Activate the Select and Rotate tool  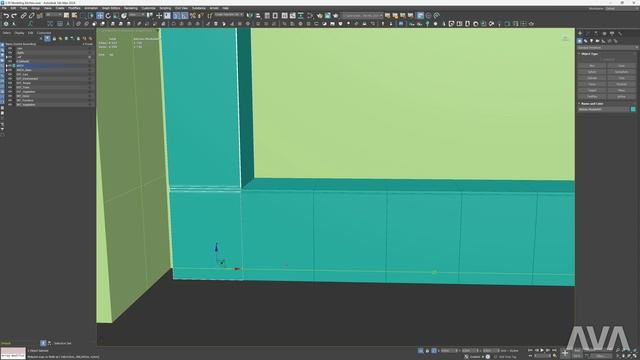pyautogui.click(x=108, y=16)
